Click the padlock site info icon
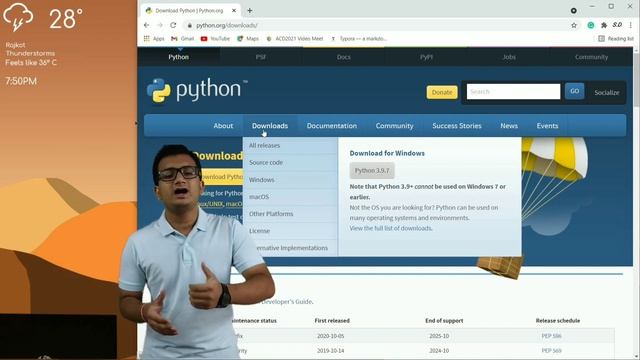The width and height of the screenshot is (640, 360). (x=189, y=25)
